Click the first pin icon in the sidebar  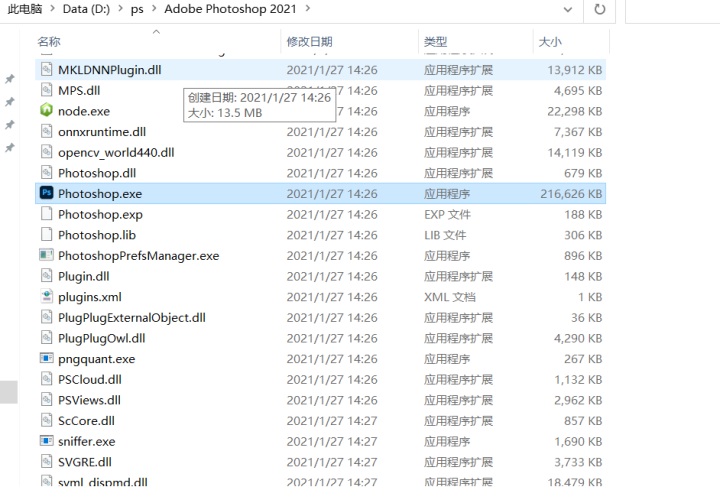coord(10,79)
